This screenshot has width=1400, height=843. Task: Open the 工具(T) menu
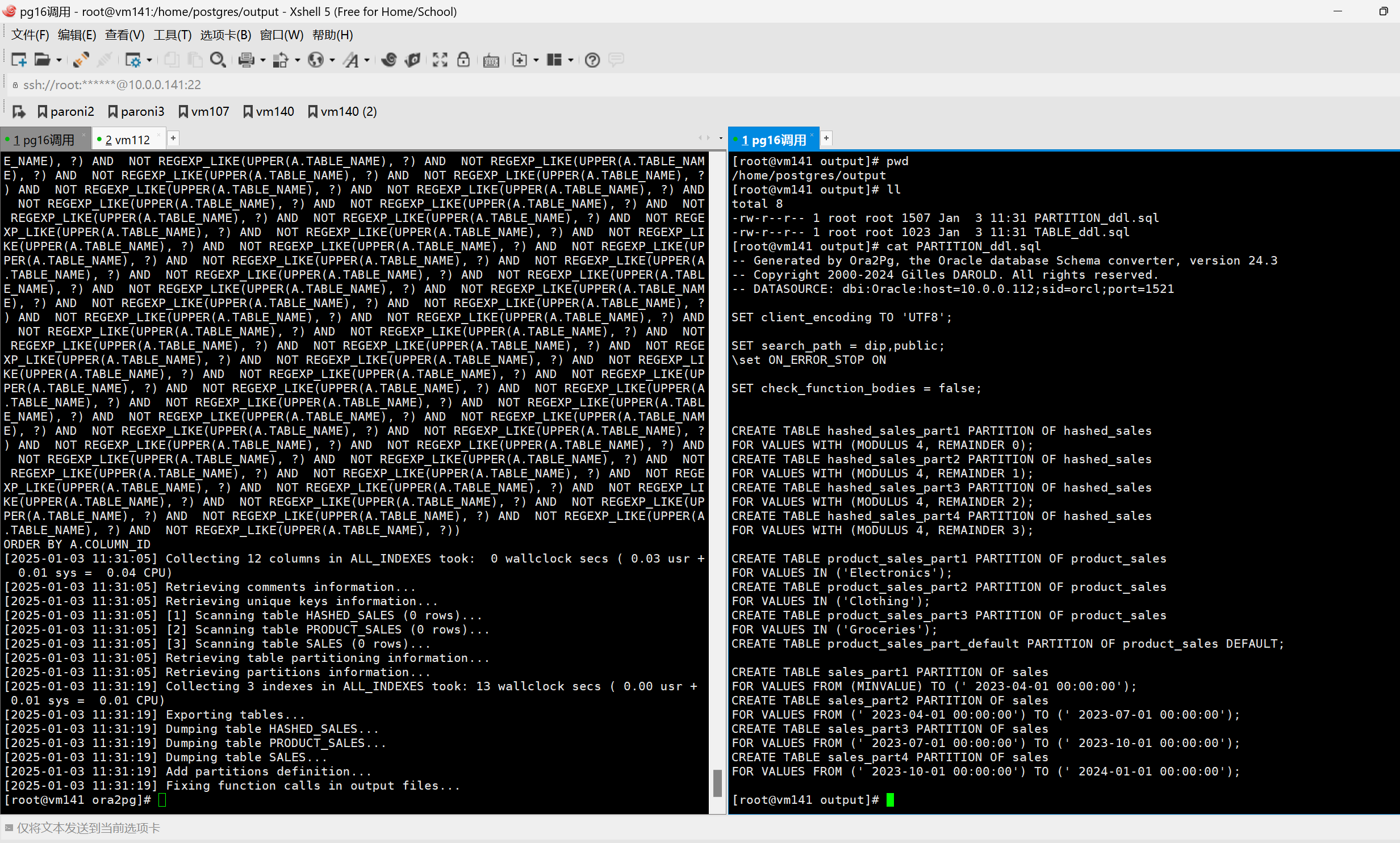172,35
